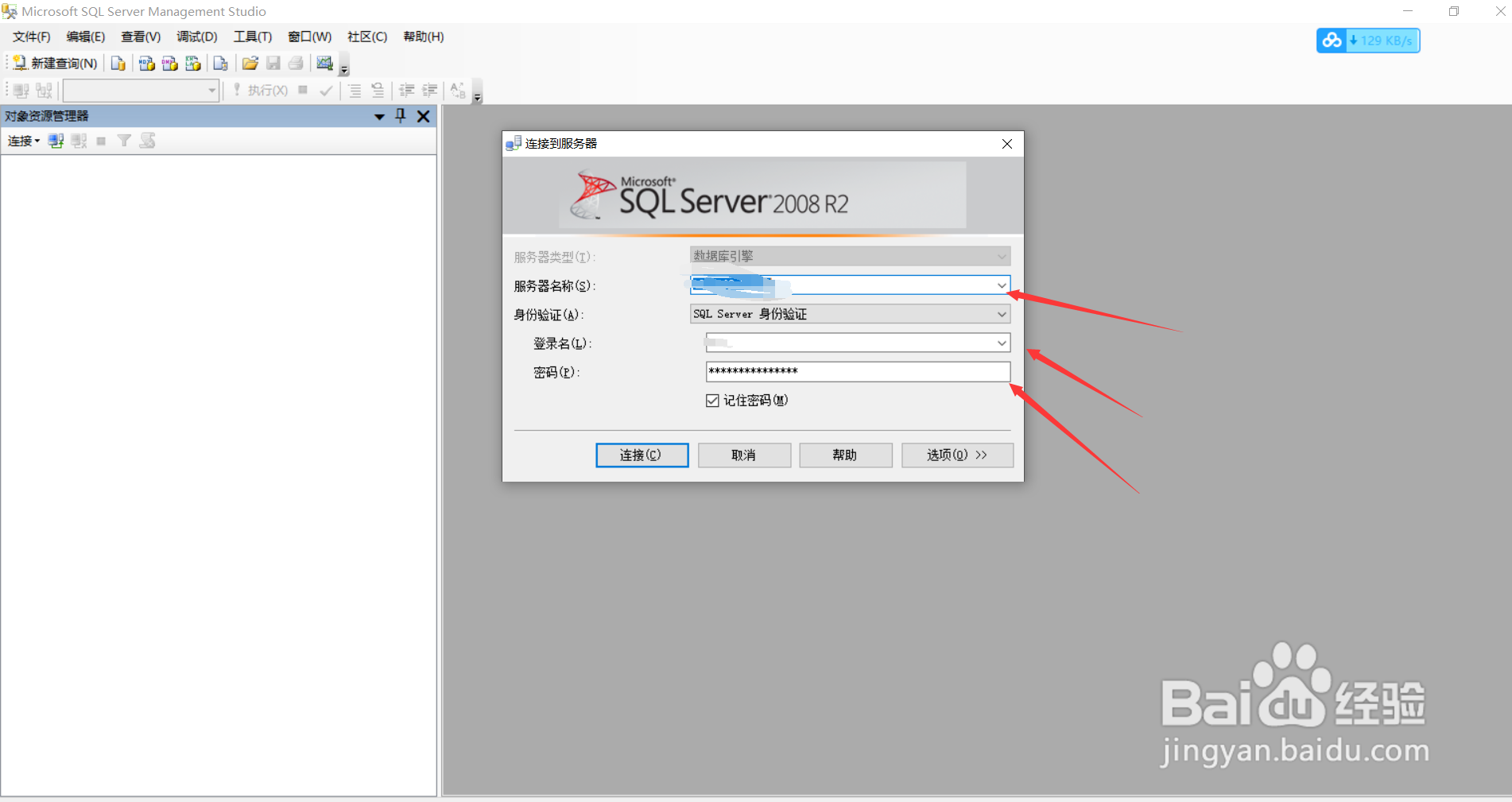Open the available databases dropdown
The height and width of the screenshot is (802, 1512).
pyautogui.click(x=141, y=91)
